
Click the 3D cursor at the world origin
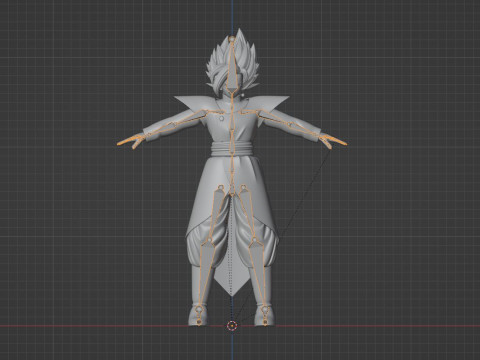[232, 326]
